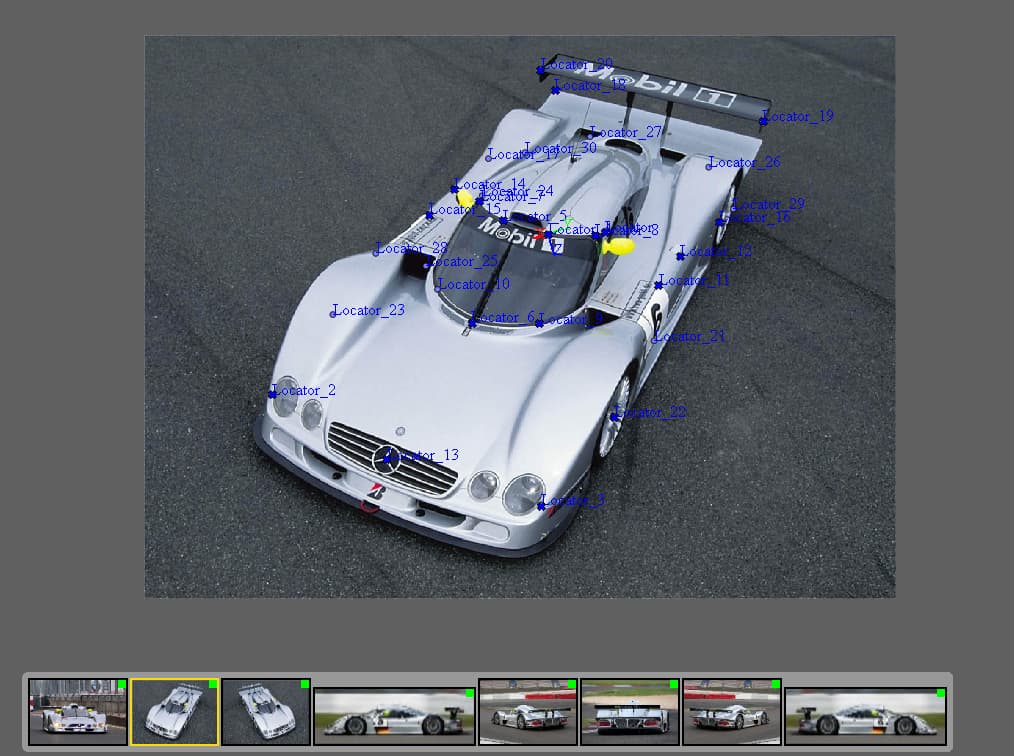1014x756 pixels.
Task: Select Locator_21 marker near the side number
Action: [655, 340]
